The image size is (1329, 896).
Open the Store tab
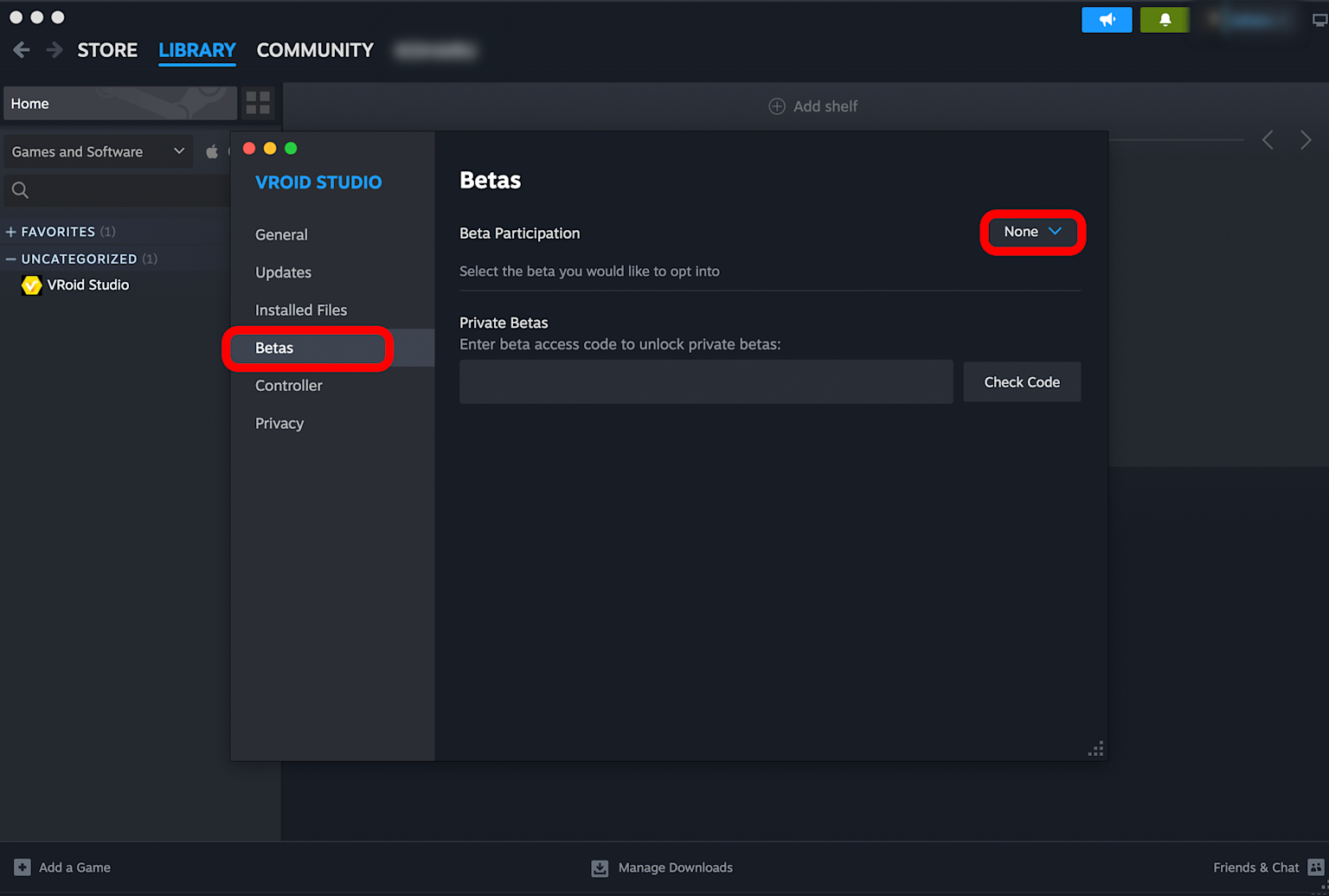[x=107, y=50]
